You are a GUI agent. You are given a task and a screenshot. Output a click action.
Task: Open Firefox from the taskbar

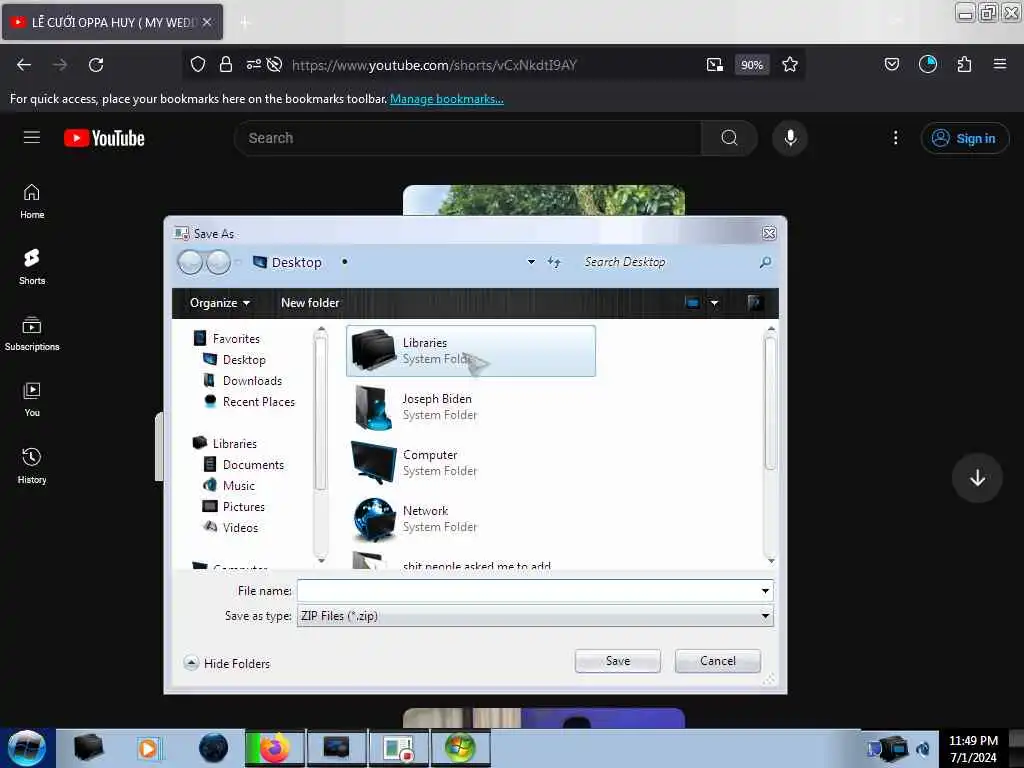(274, 748)
